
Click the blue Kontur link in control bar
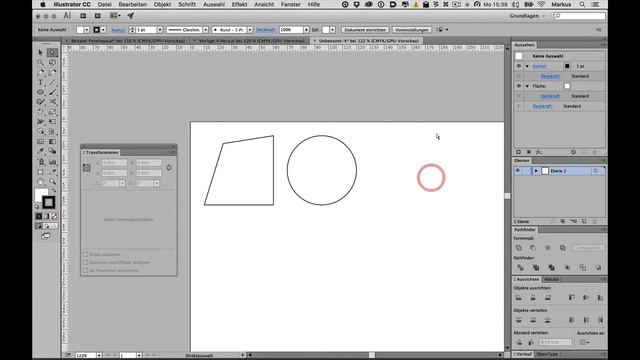click(x=118, y=30)
